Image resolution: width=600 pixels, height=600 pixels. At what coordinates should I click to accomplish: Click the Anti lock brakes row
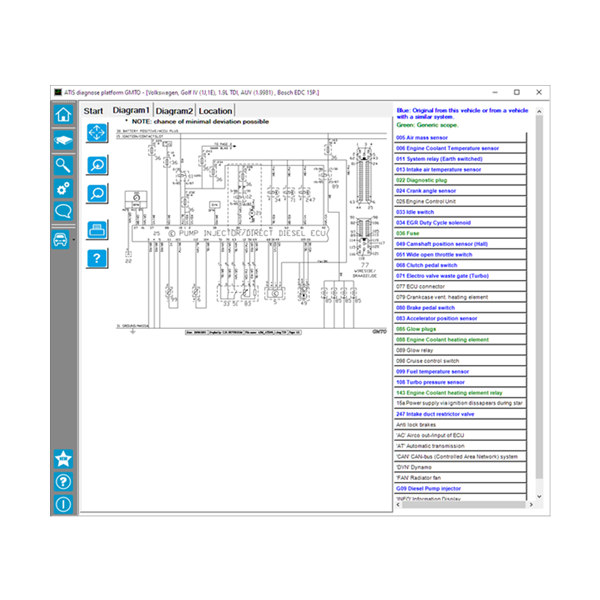pos(460,425)
